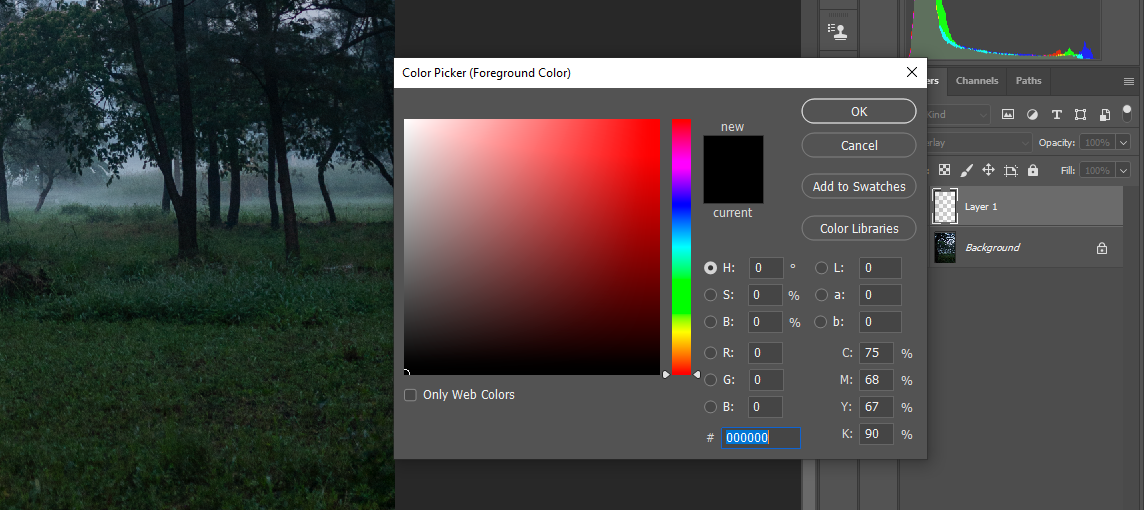Expand the Opacity slider arrow

click(1123, 142)
